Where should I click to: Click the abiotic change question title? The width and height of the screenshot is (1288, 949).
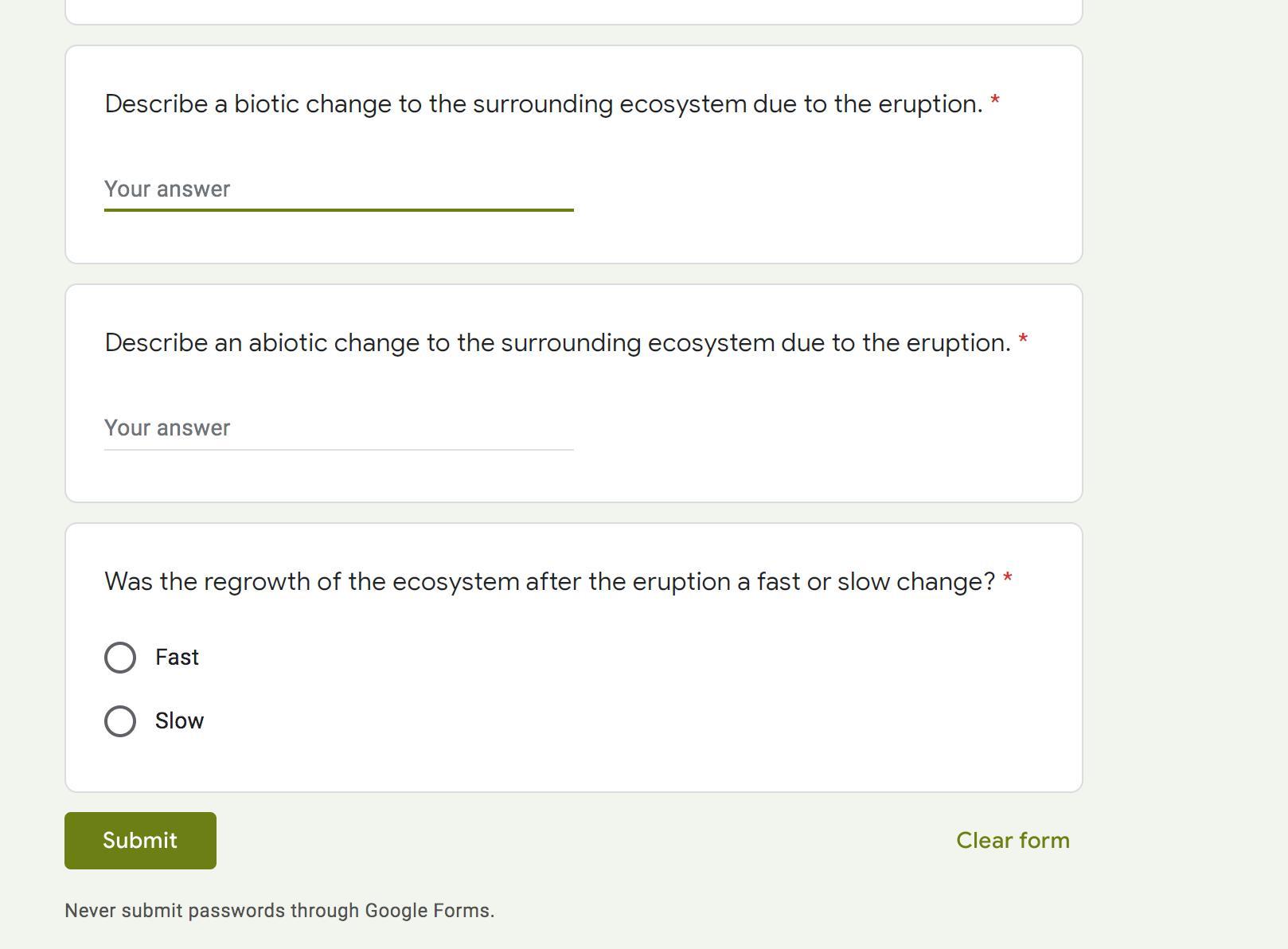click(557, 343)
